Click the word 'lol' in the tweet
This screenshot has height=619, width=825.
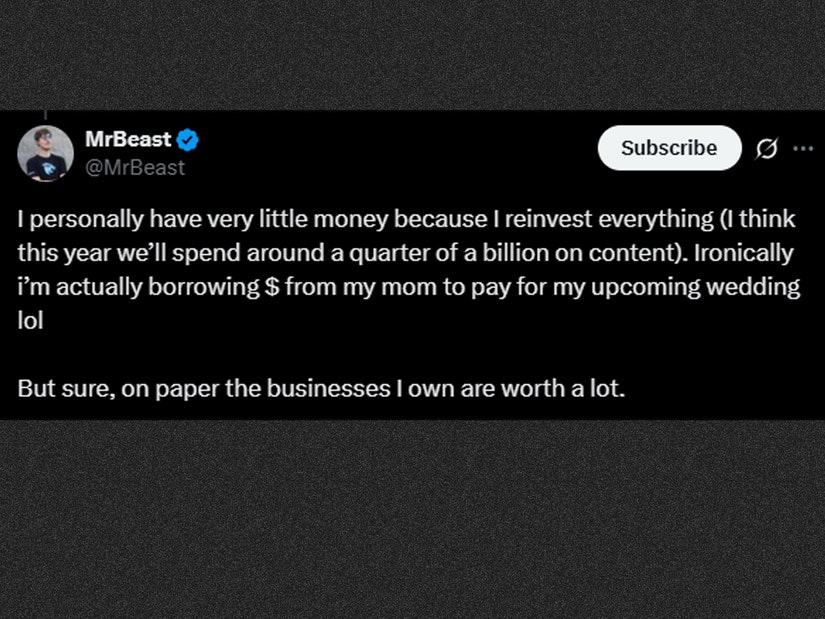click(30, 321)
